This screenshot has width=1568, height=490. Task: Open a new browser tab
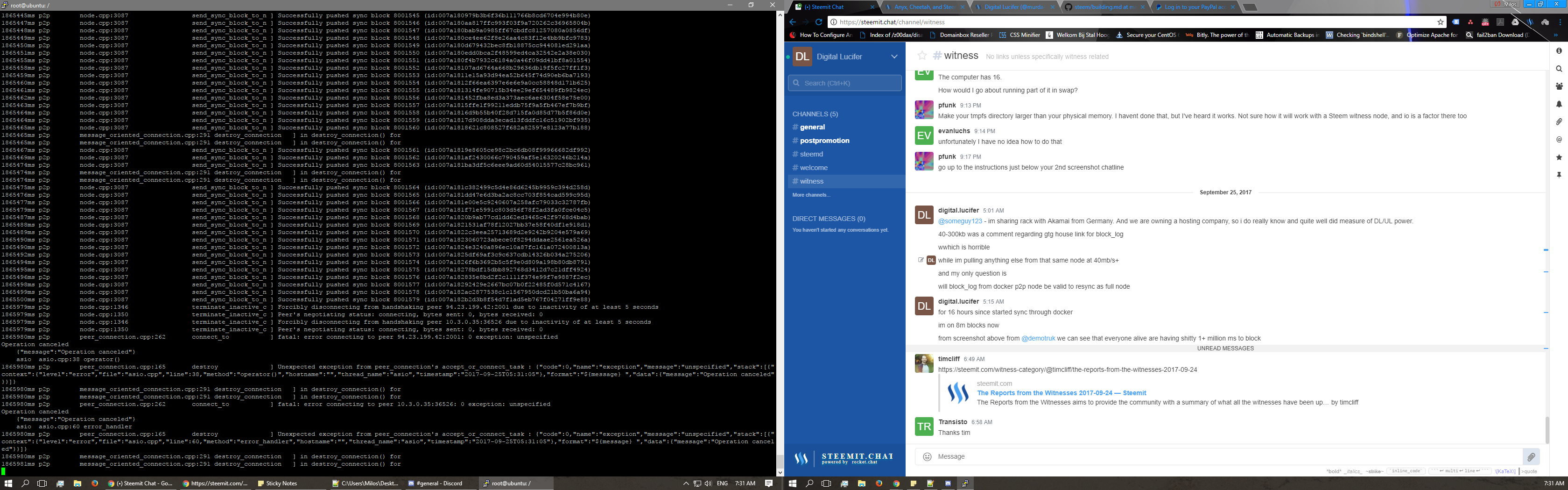[x=1250, y=7]
